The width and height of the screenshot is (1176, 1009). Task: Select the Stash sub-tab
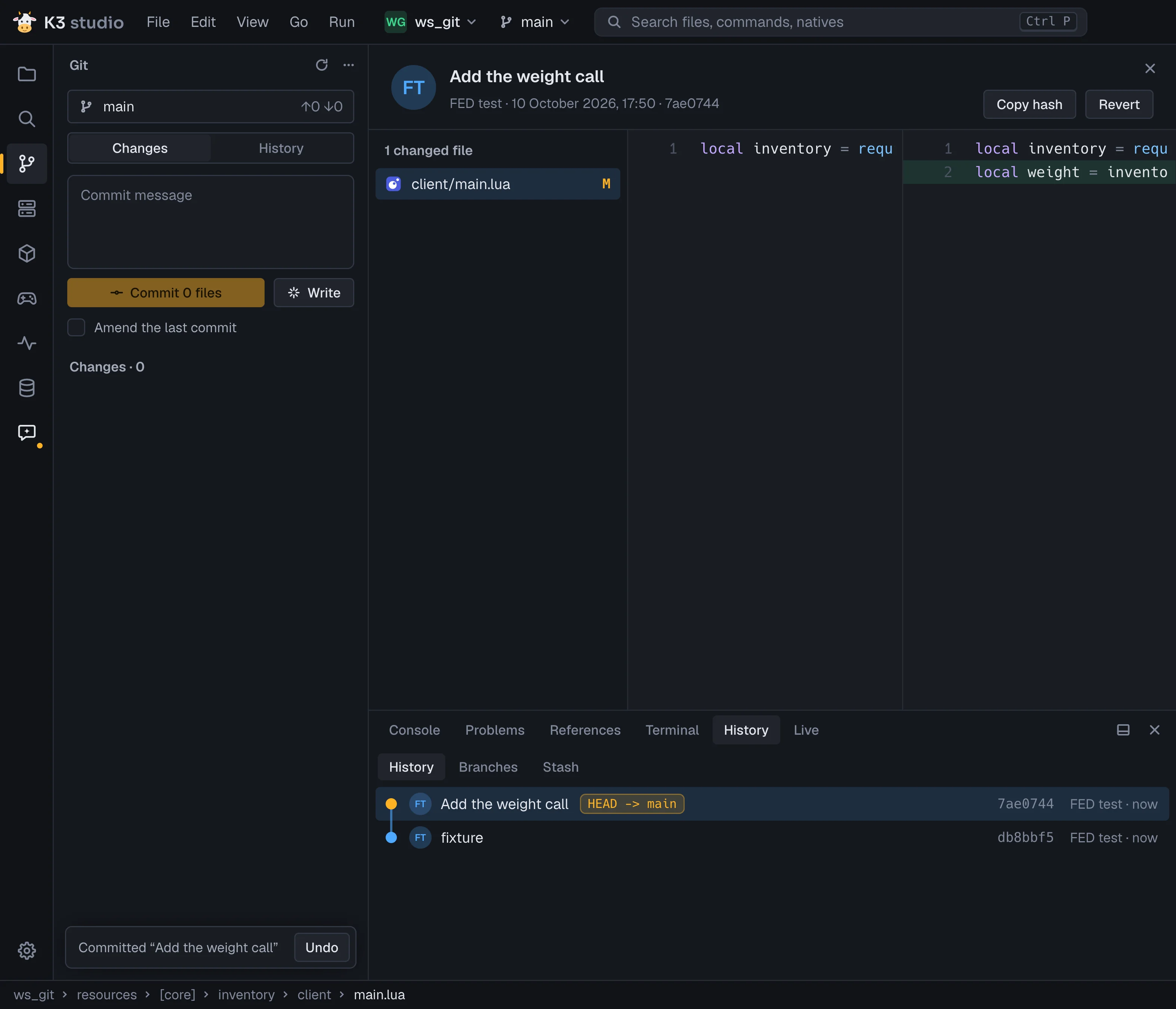point(561,767)
